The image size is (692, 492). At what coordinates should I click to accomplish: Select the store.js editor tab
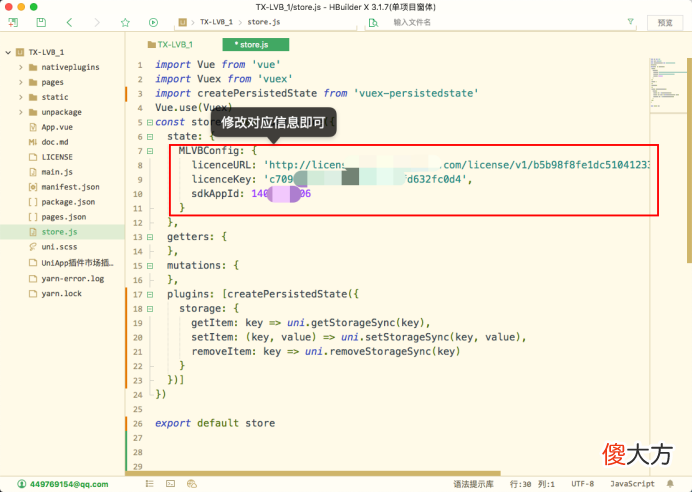point(256,45)
